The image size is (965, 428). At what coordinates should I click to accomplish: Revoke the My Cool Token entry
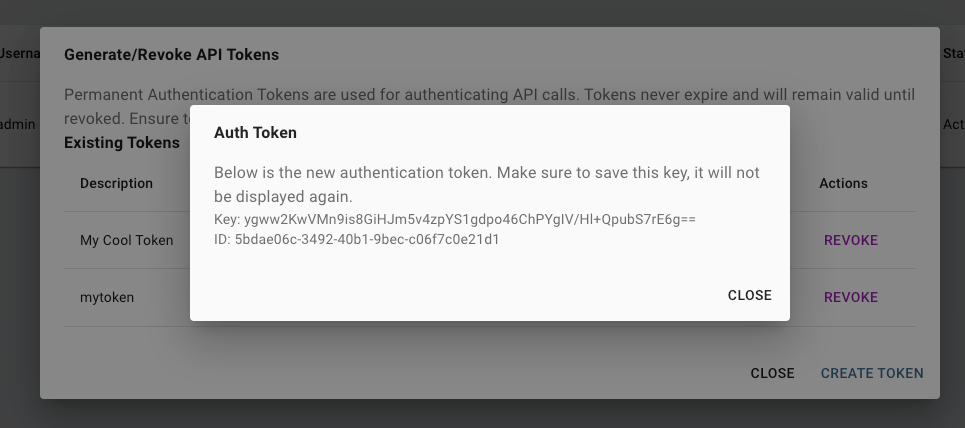[x=850, y=240]
